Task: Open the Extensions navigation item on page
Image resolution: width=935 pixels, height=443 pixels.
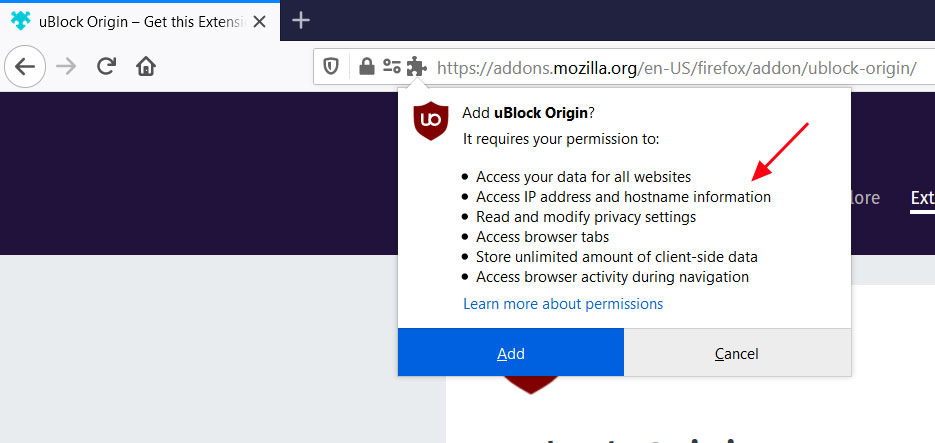Action: [922, 198]
